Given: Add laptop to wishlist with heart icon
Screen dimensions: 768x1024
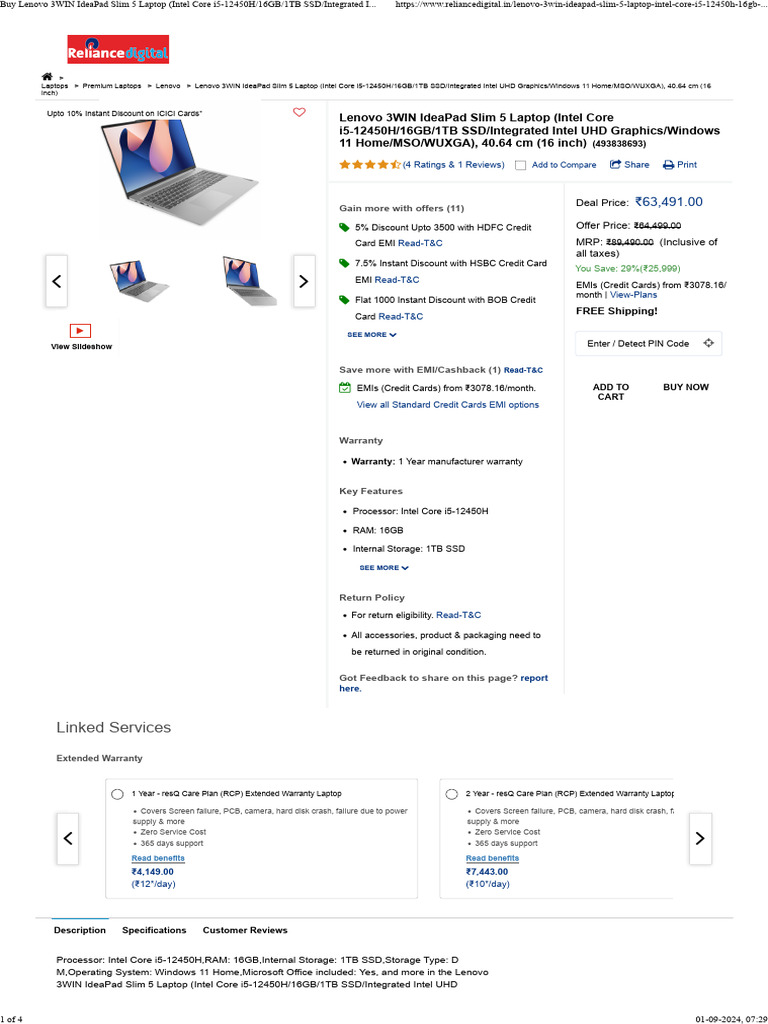Looking at the screenshot, I should (x=299, y=112).
